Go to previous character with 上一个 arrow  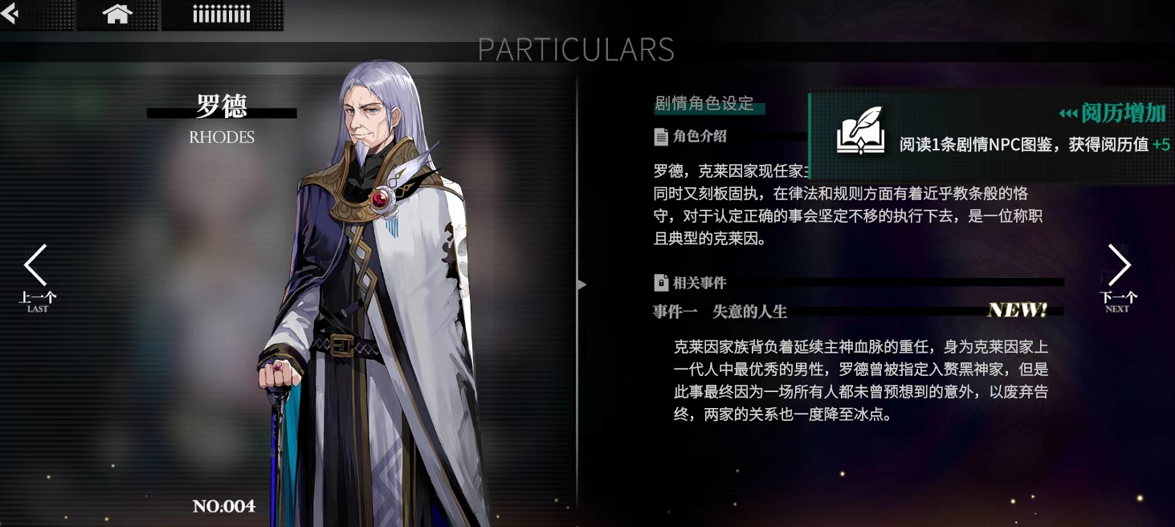36,277
